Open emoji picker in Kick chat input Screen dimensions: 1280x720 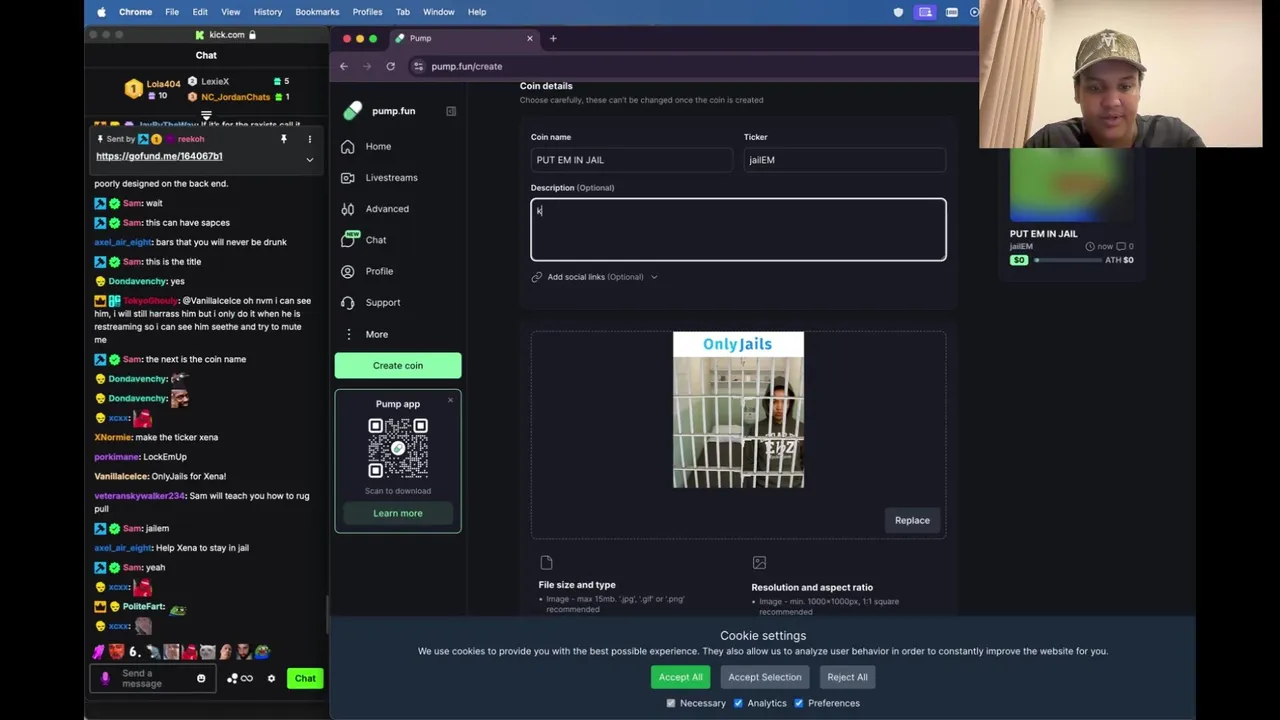point(201,678)
